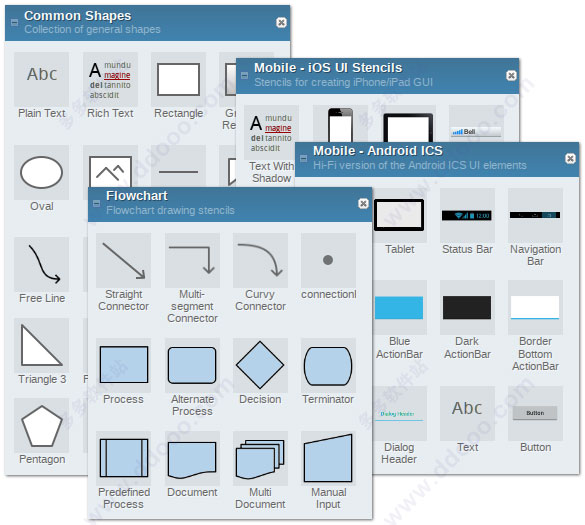
Task: Pick the Android Tablet stencil
Action: click(400, 215)
